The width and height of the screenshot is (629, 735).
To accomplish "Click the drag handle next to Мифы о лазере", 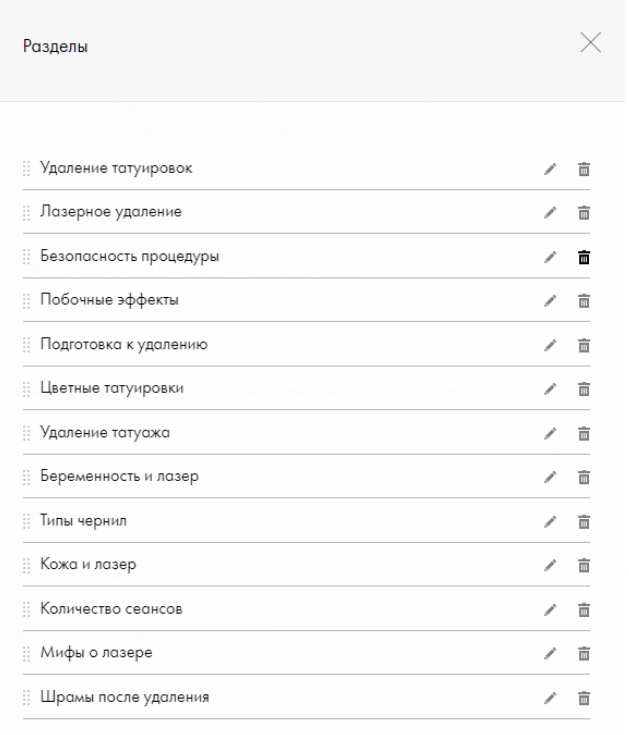I will (x=27, y=653).
